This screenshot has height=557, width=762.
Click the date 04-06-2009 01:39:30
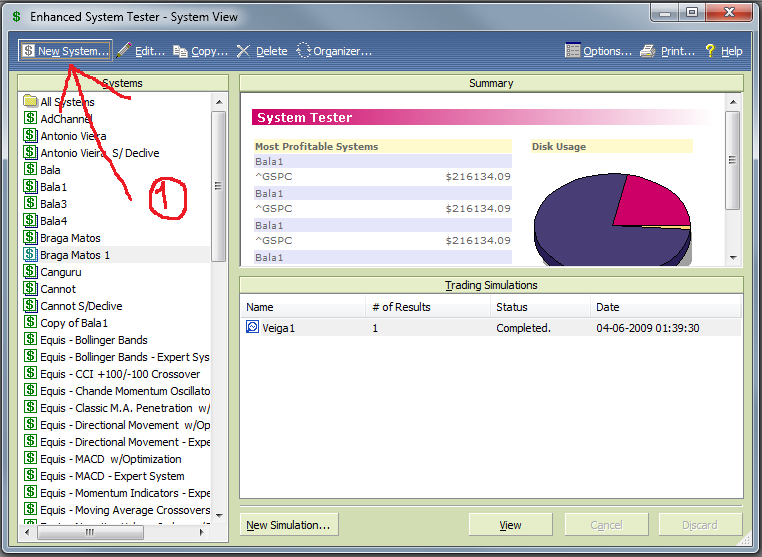coord(648,328)
